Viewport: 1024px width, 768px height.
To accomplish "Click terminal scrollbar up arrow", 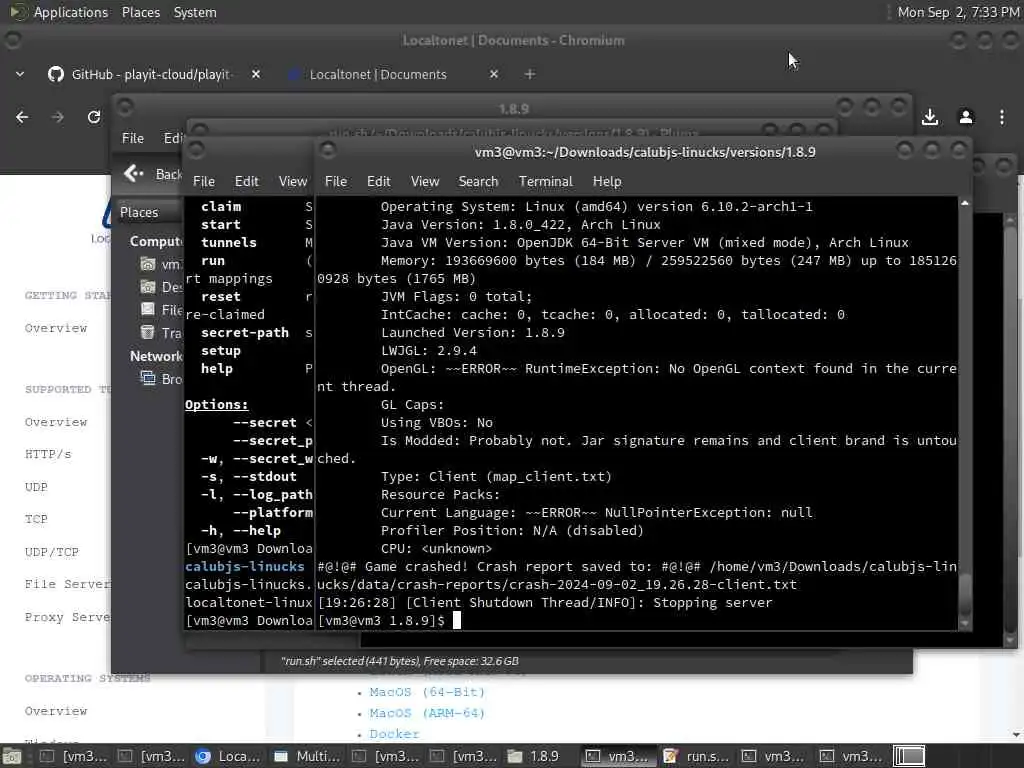I will 965,204.
